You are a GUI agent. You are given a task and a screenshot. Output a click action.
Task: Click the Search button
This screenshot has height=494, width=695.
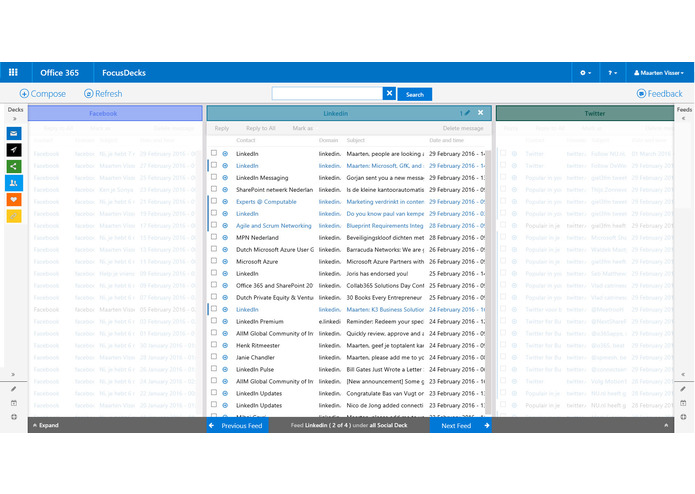414,94
